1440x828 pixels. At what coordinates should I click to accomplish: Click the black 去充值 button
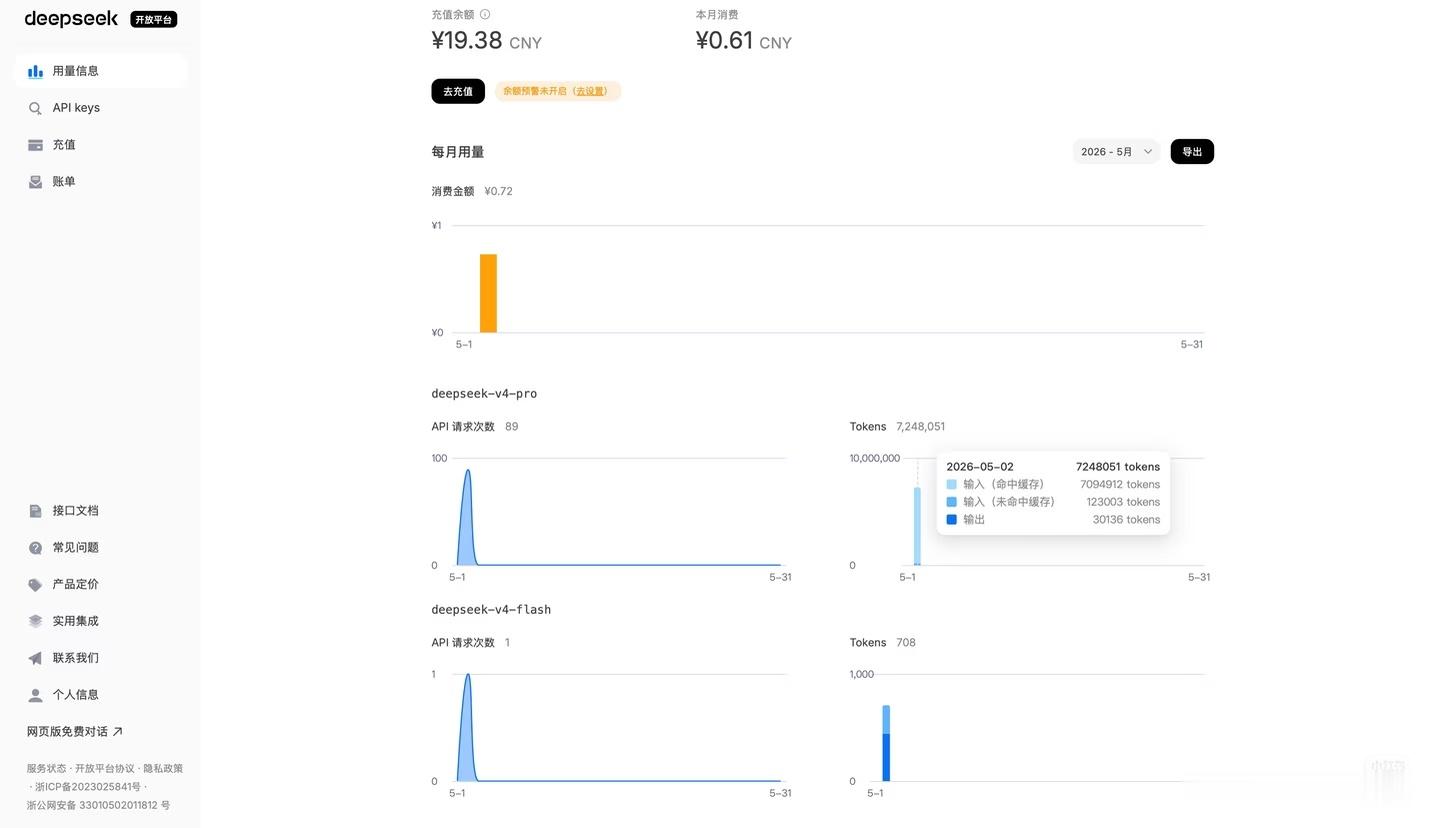[458, 91]
